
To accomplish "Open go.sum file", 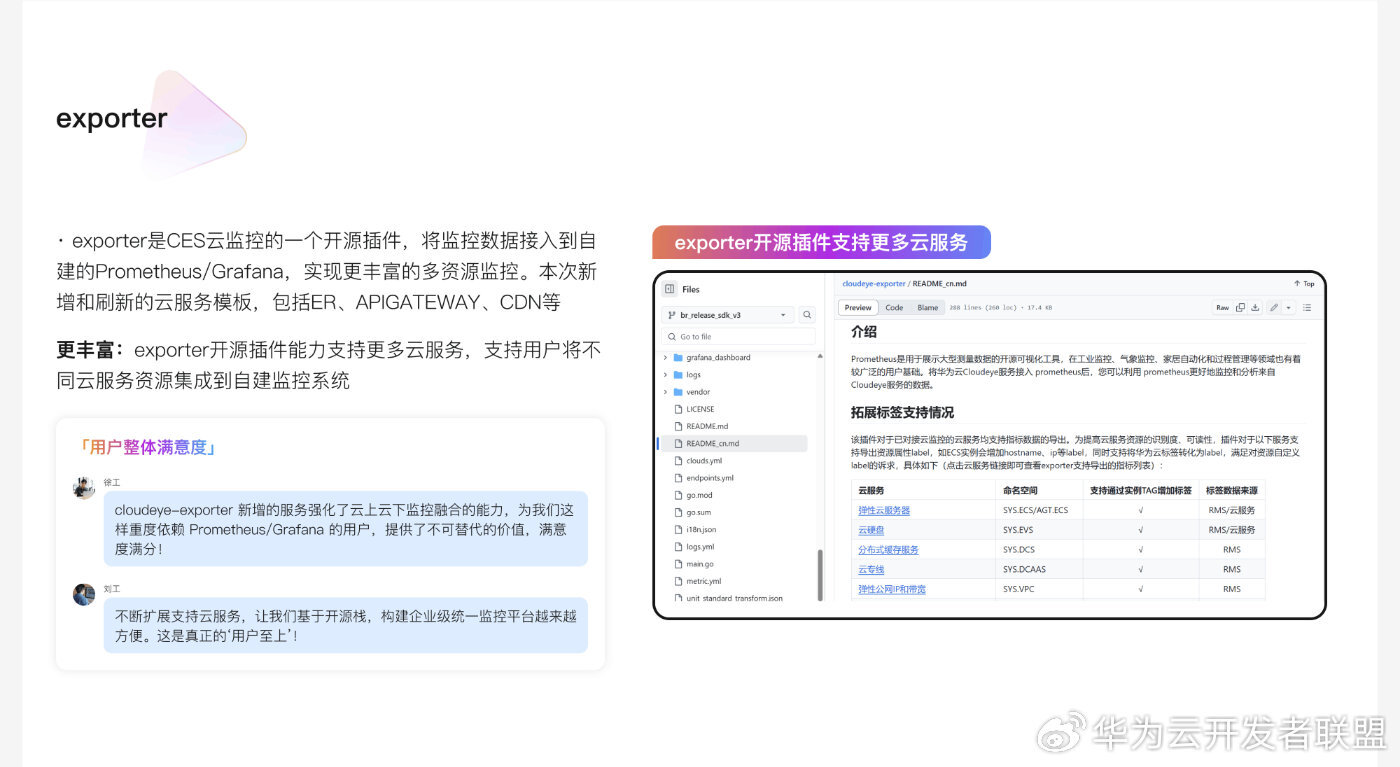I will [698, 512].
